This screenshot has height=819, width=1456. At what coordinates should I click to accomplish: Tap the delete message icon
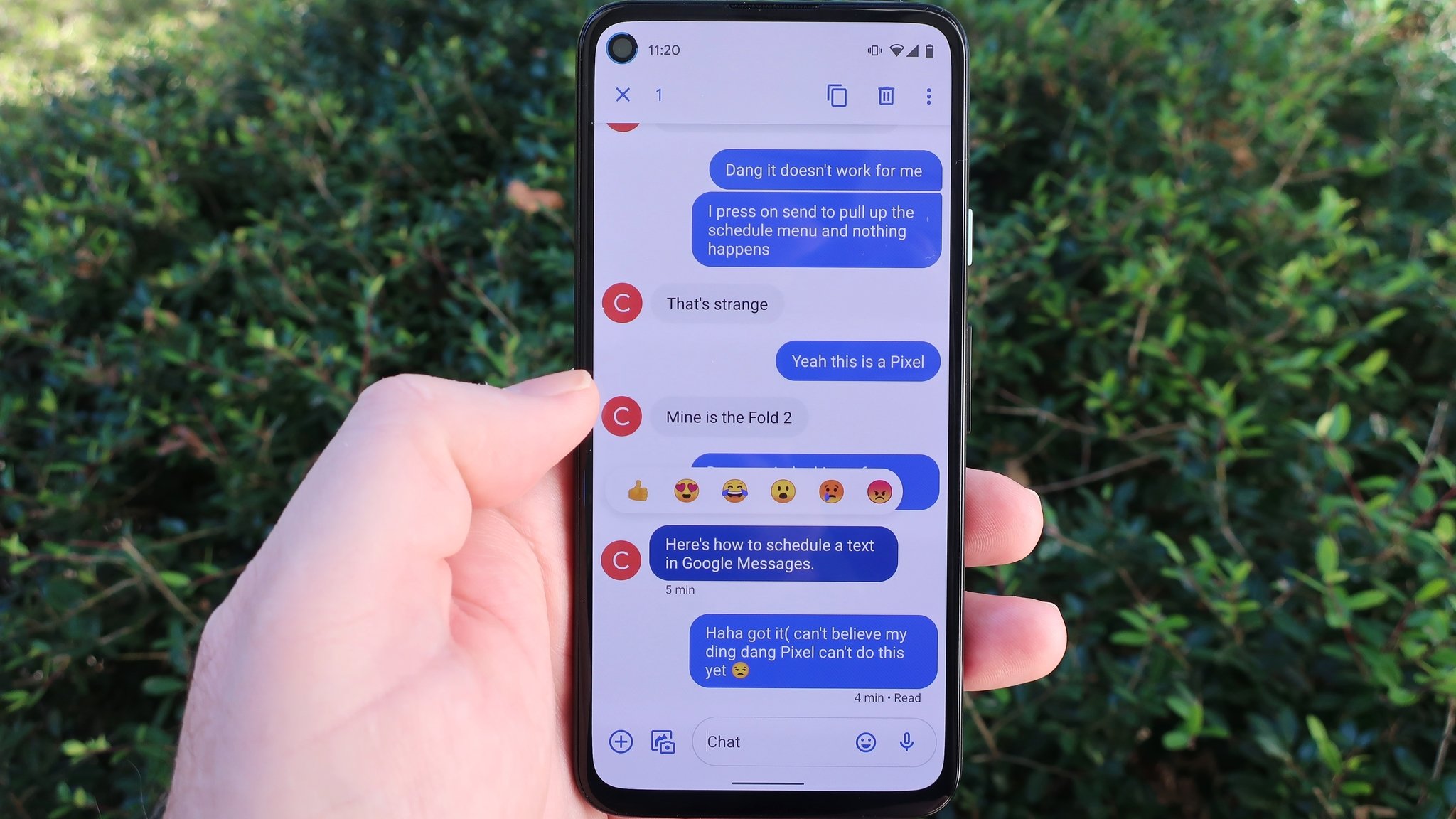(884, 95)
